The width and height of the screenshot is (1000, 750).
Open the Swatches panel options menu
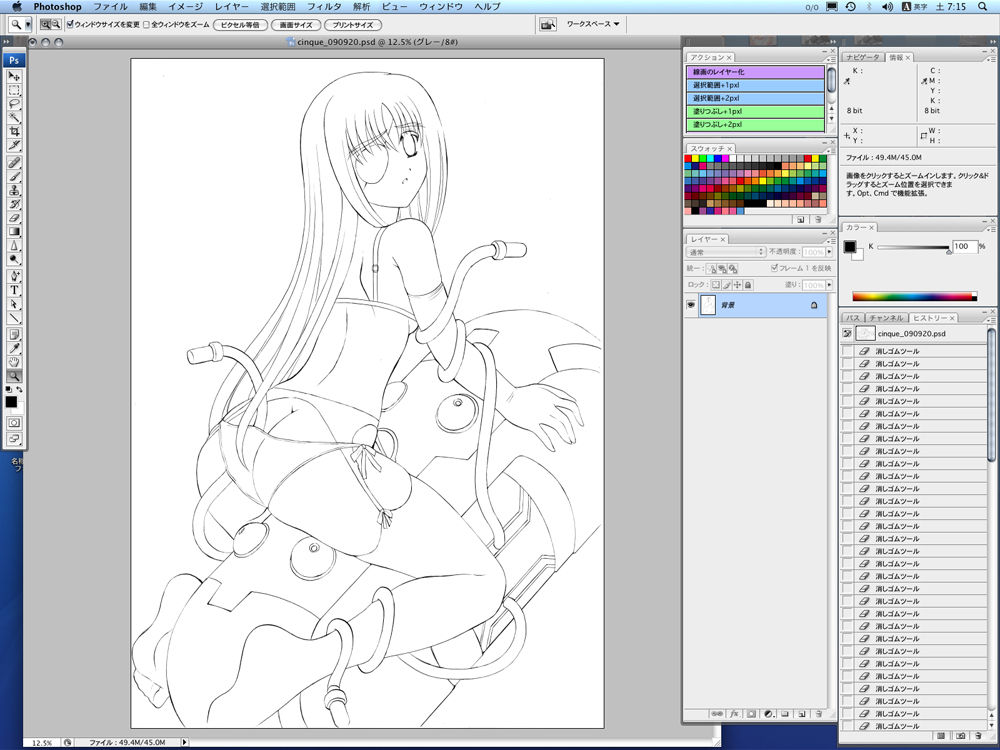(x=830, y=151)
